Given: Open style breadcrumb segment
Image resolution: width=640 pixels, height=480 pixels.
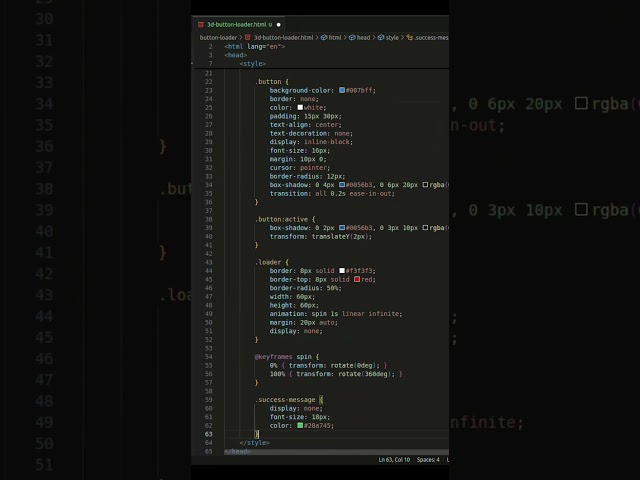Looking at the screenshot, I should coord(392,38).
